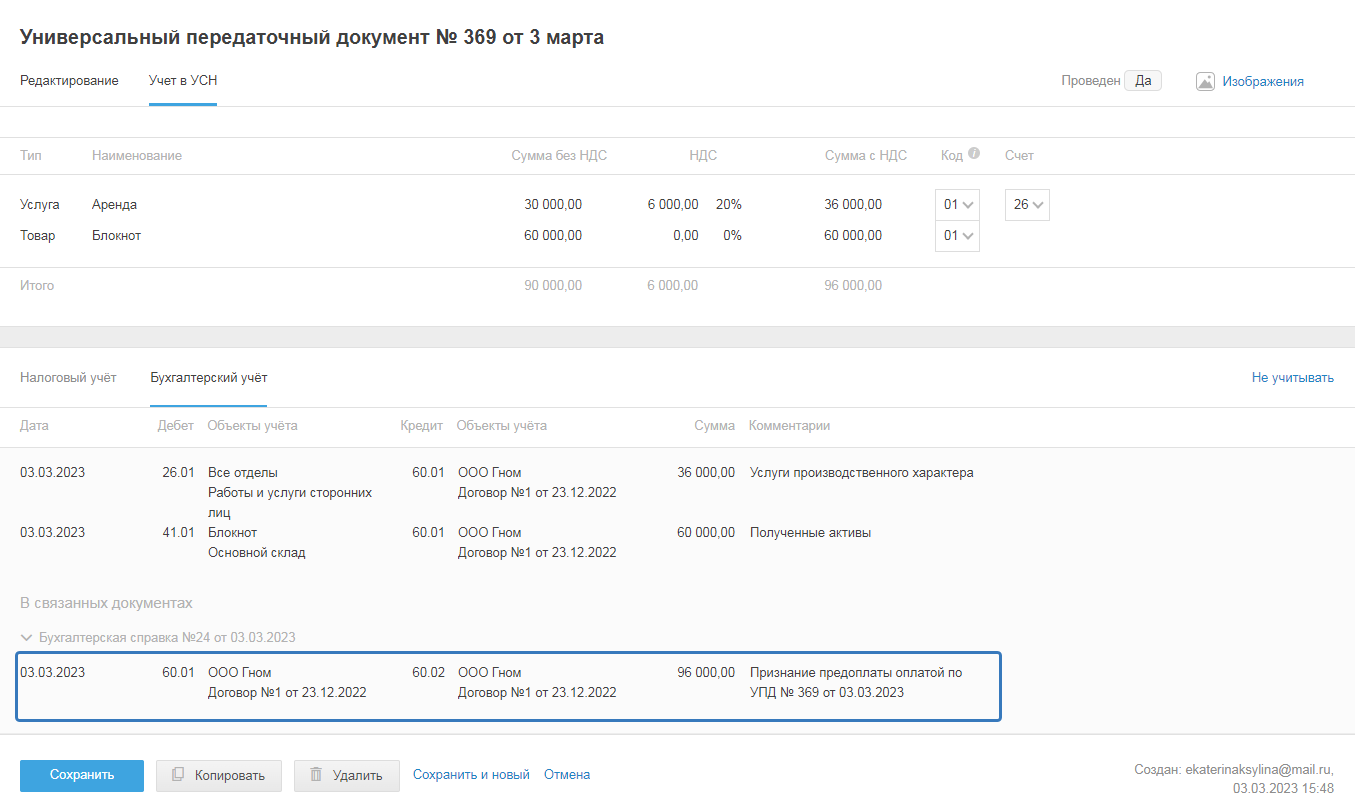Switch to the Редактирование tab
The image size is (1355, 808).
coord(69,81)
